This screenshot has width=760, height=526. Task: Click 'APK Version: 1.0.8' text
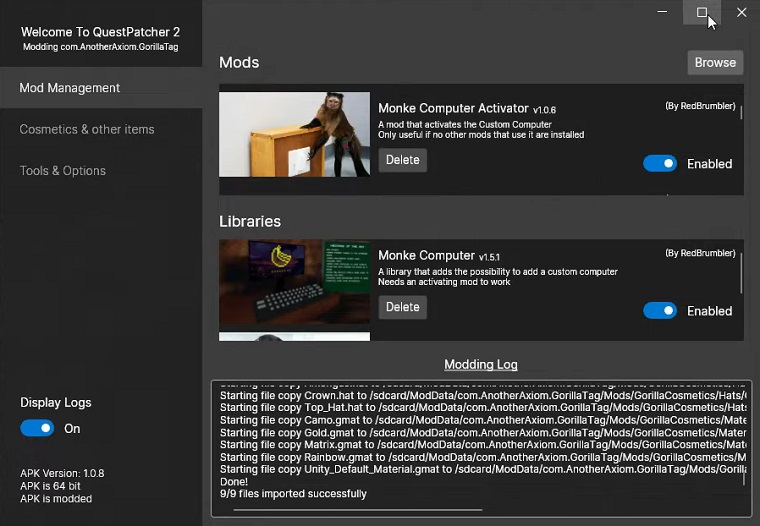coord(62,473)
